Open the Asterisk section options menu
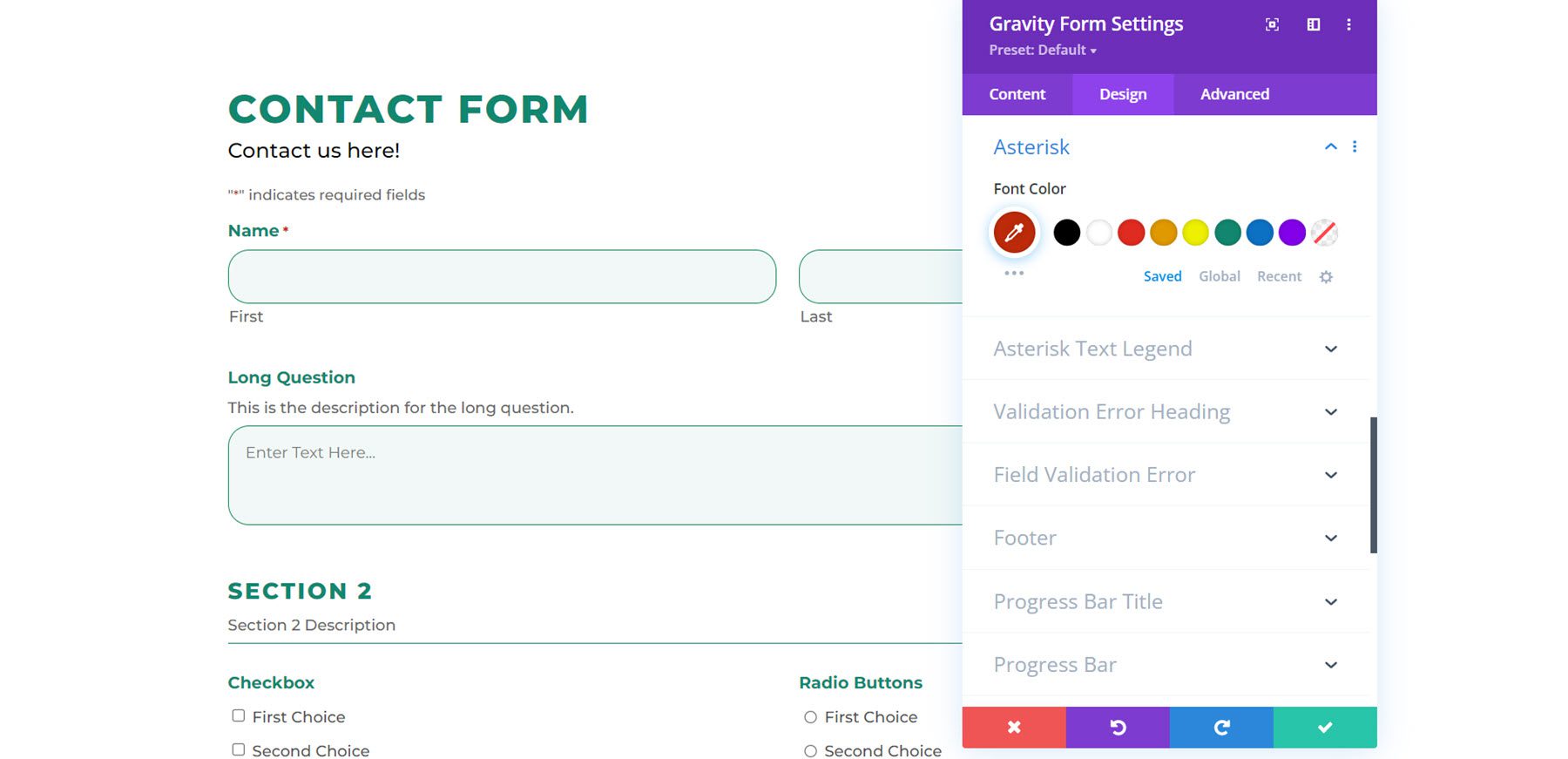 click(1355, 146)
